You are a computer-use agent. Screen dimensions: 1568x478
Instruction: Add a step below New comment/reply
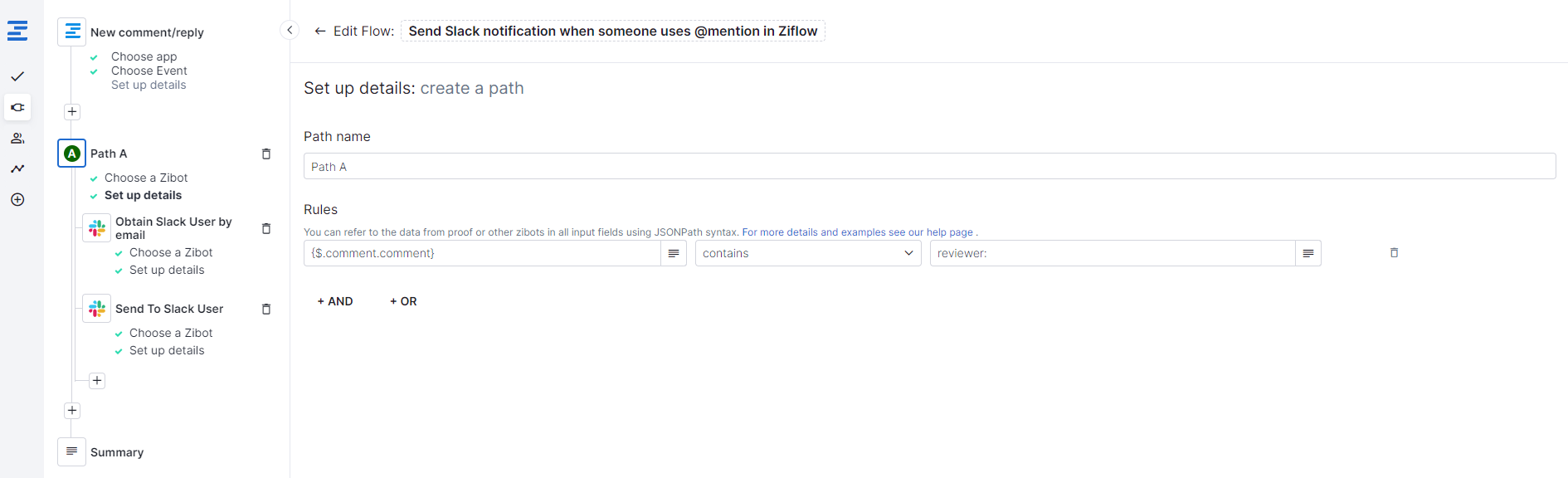coord(72,112)
